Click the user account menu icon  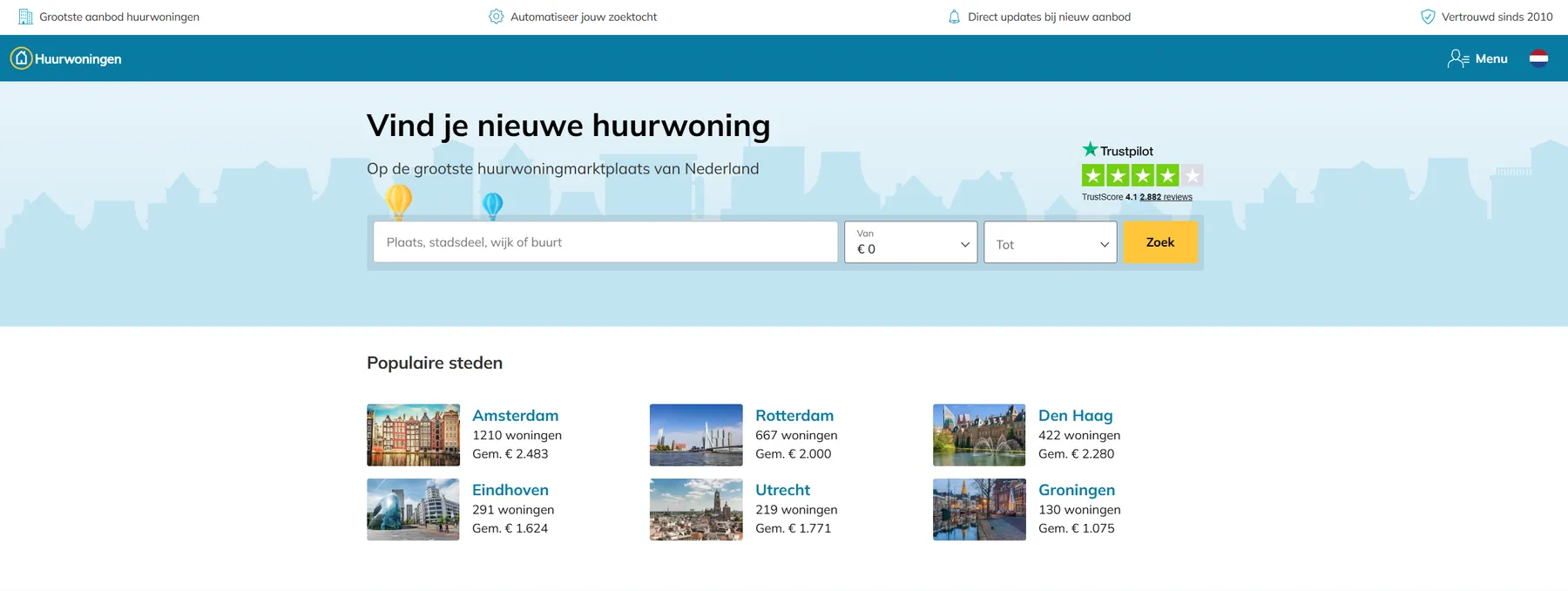click(1457, 58)
